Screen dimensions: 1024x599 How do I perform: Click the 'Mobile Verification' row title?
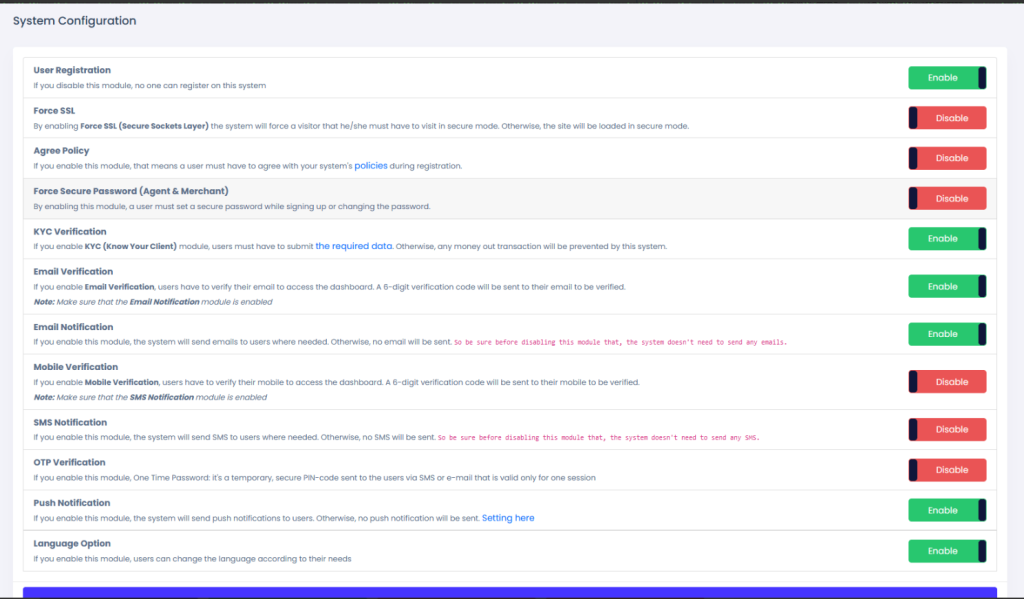(x=76, y=366)
